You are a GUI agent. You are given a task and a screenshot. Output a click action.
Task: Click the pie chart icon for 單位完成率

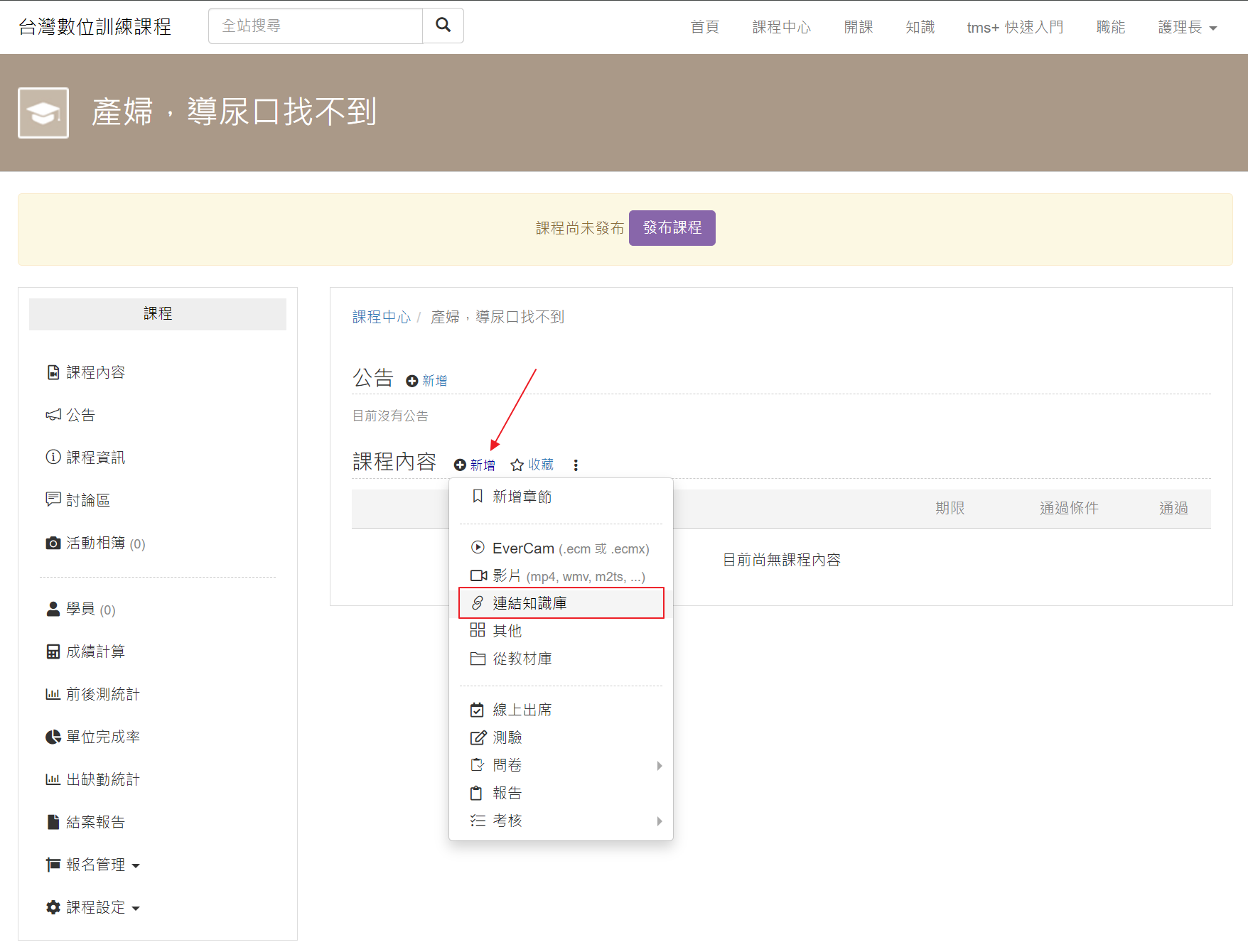(53, 737)
